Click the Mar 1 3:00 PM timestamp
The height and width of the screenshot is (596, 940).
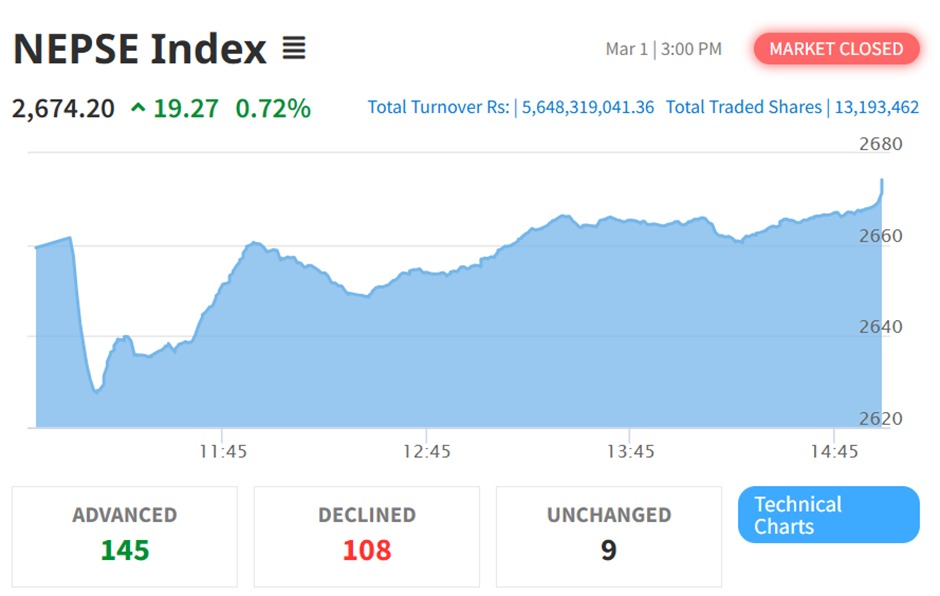663,49
